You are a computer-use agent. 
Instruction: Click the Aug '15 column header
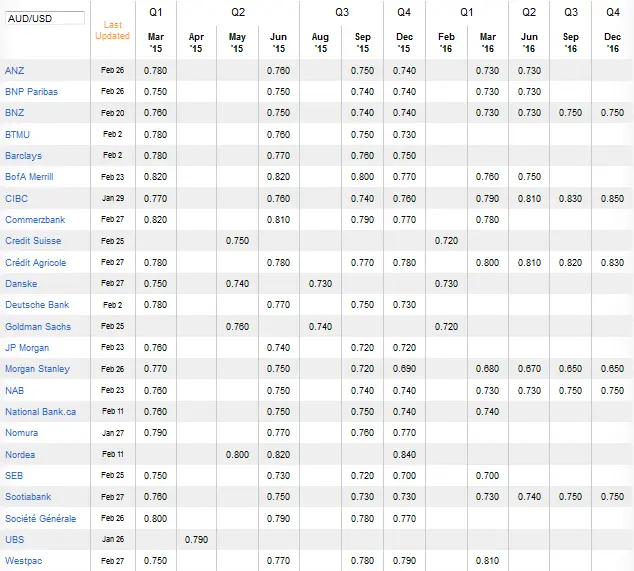click(x=320, y=43)
